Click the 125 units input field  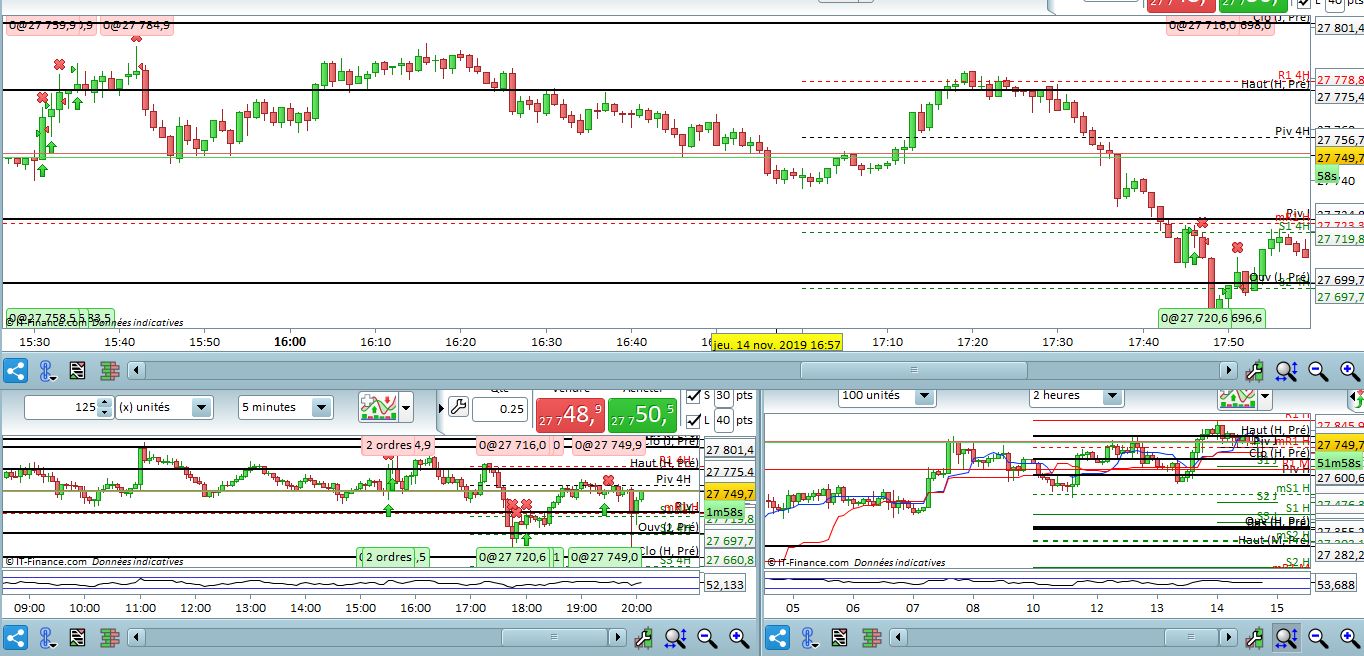click(x=61, y=407)
